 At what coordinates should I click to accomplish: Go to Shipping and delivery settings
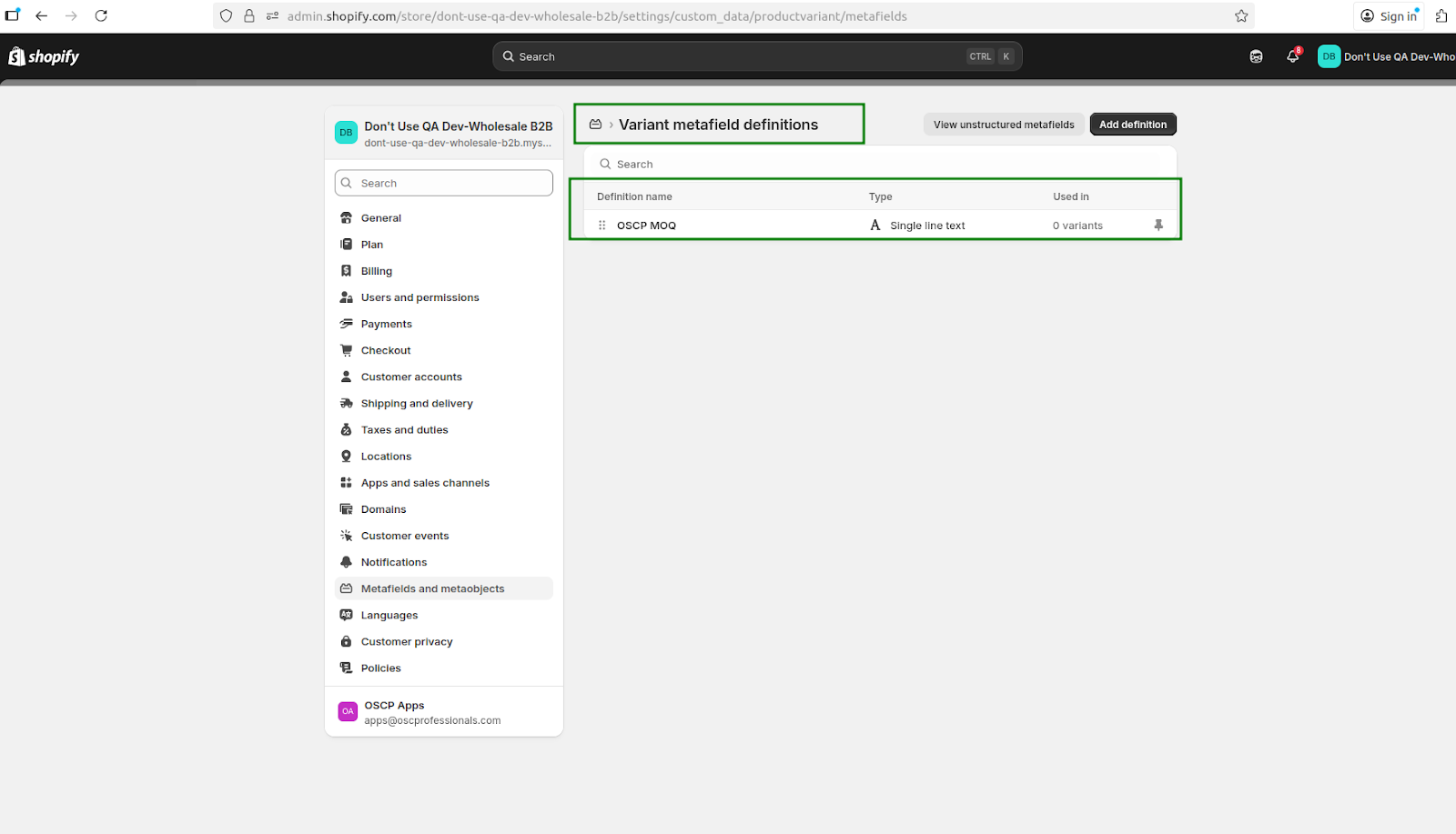click(416, 403)
